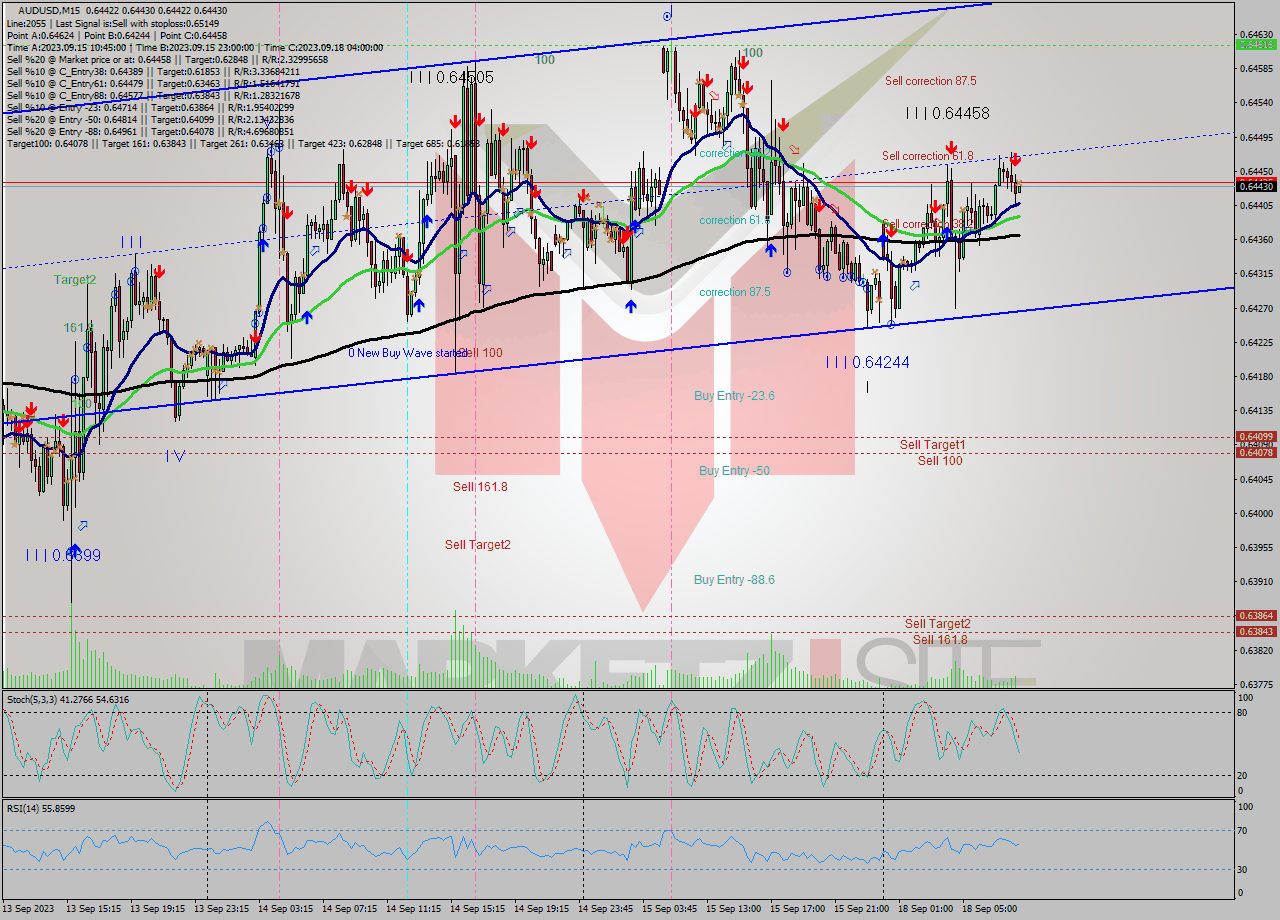Click the '13 Sep 23:15' time axis label
Image resolution: width=1280 pixels, height=920 pixels.
point(221,909)
